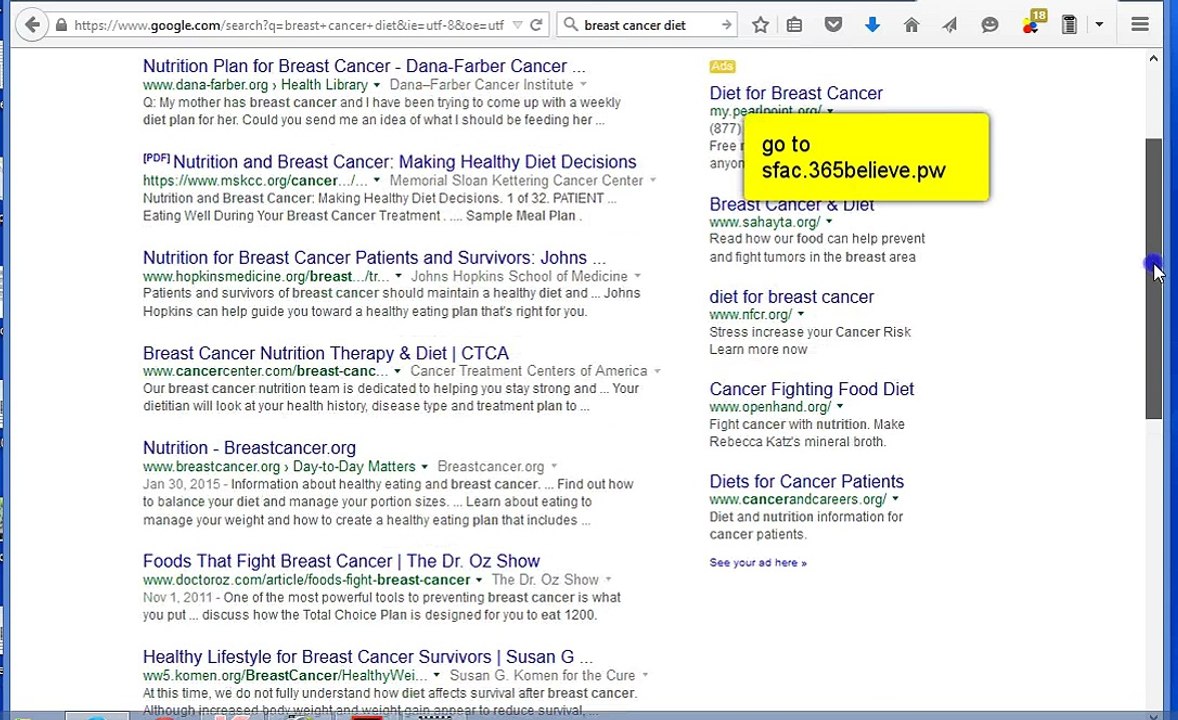
Task: Open grey arrow after Johns Hopkins School of Medicine
Action: click(x=637, y=276)
